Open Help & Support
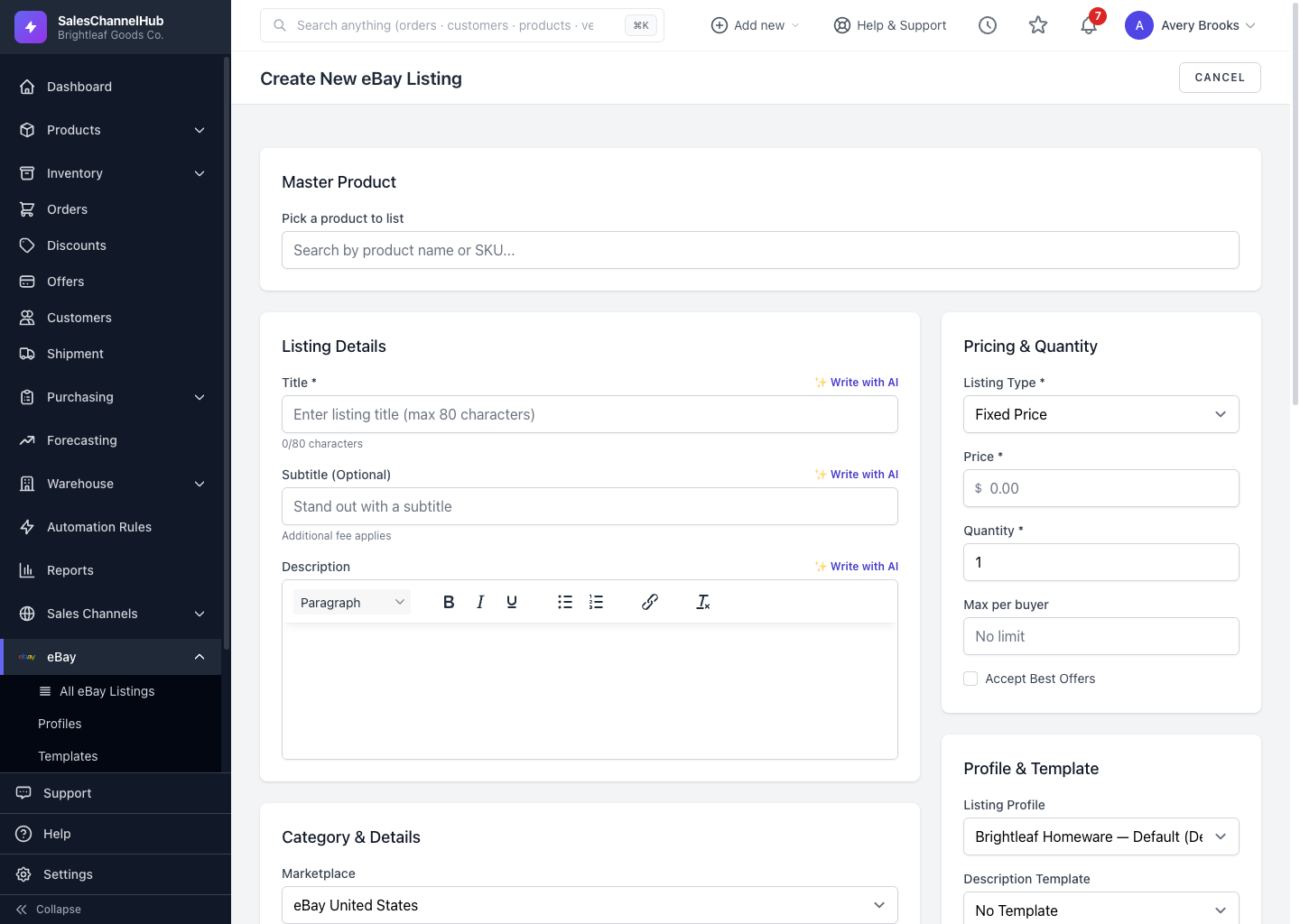Viewport: 1300px width, 924px height. pos(890,25)
